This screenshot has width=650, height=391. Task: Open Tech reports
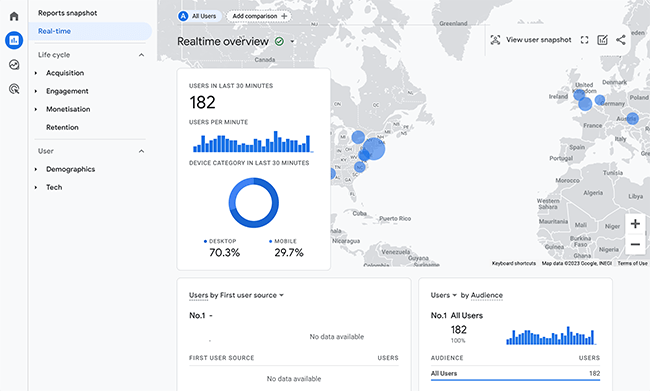pos(54,187)
